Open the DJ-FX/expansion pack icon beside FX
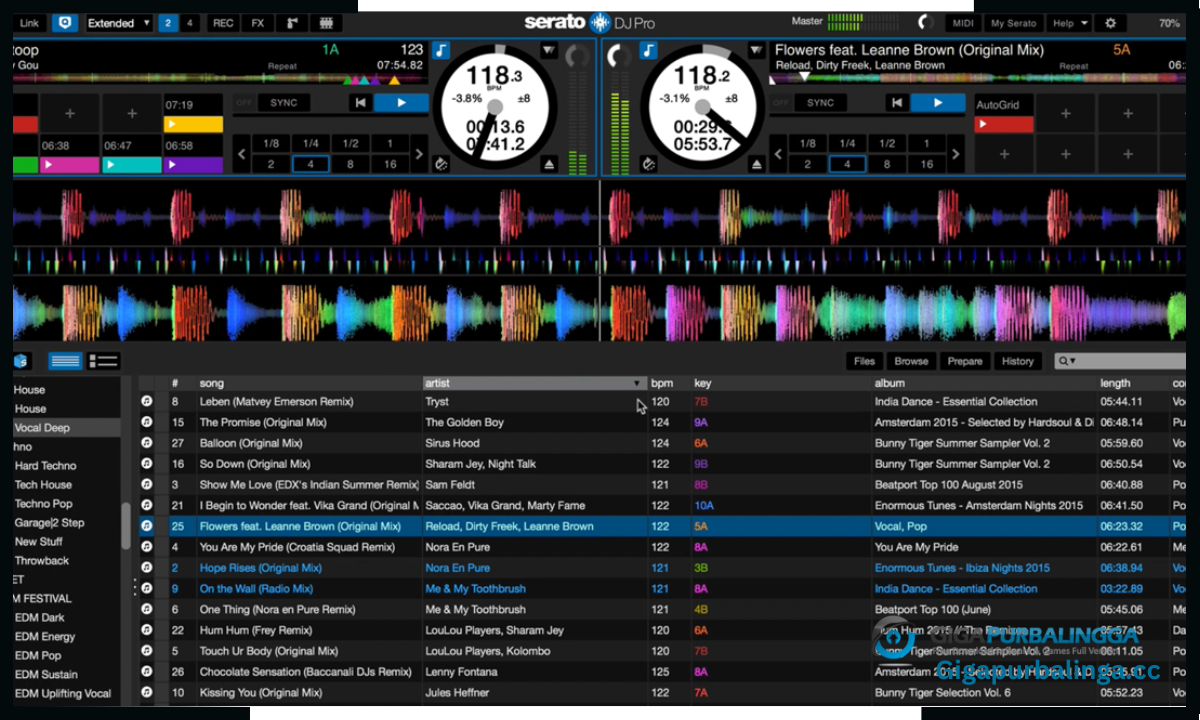Viewport: 1200px width, 720px height. coord(291,22)
